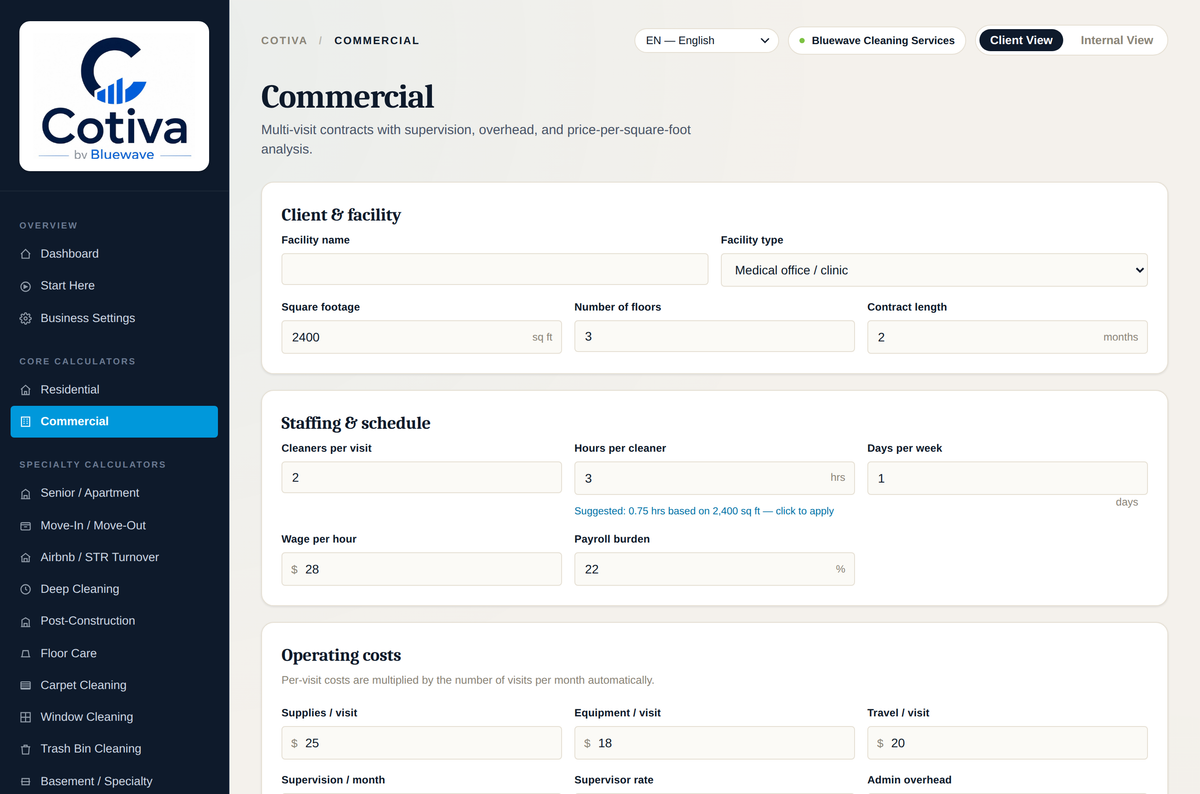1200x794 pixels.
Task: Open the Facility type dropdown
Action: 934,270
